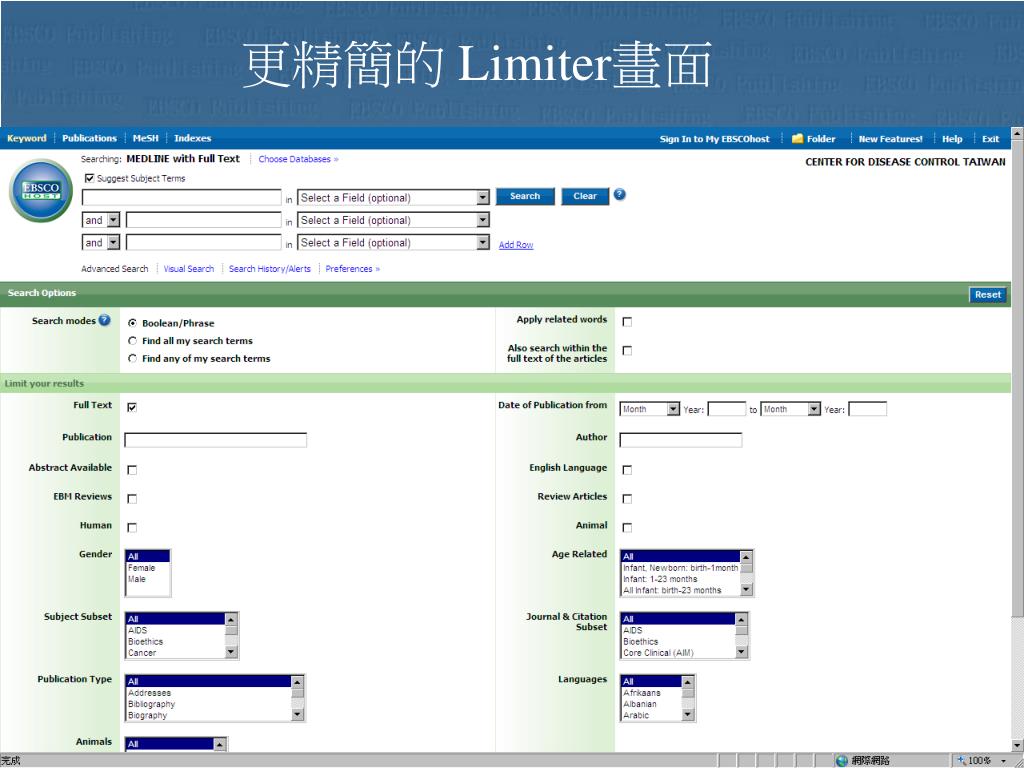Open third row Select a Field dropdown

[x=393, y=242]
